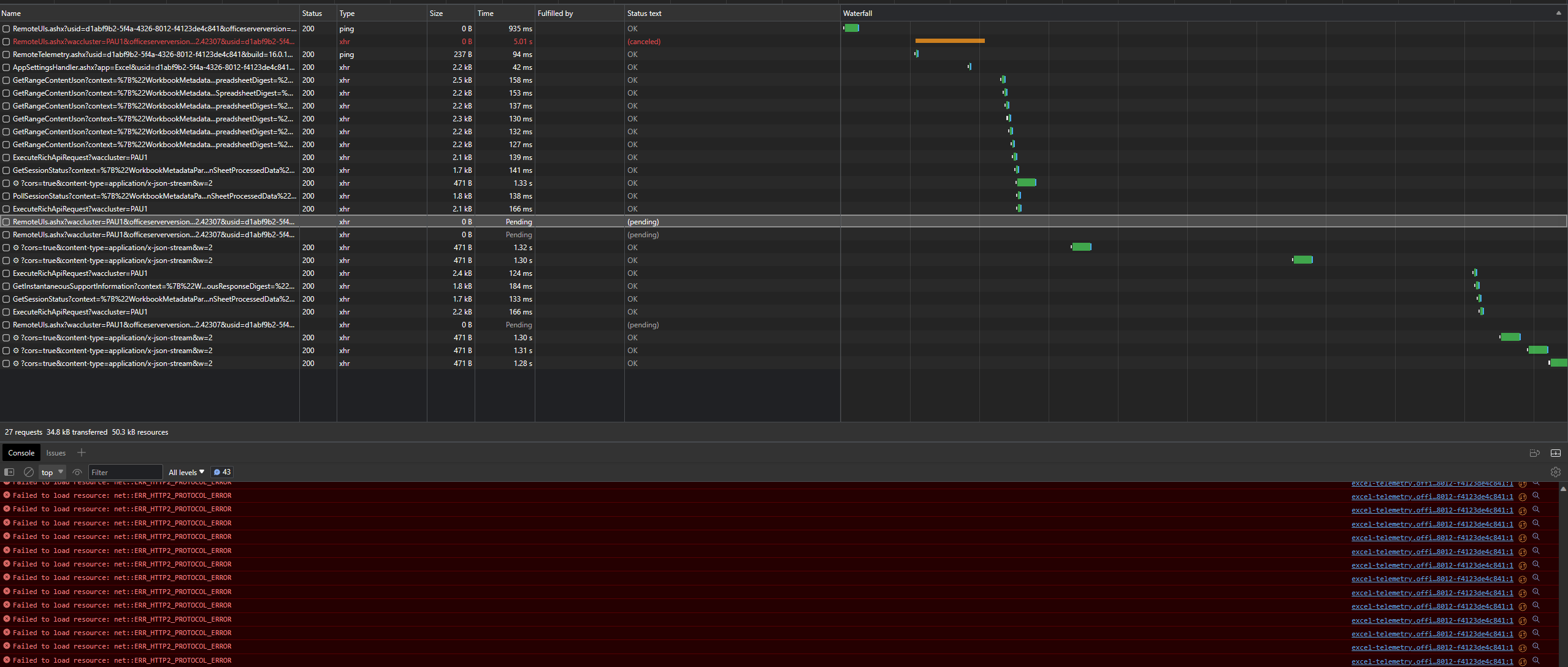
Task: Add a new drawer tab with the plus icon
Action: [81, 452]
